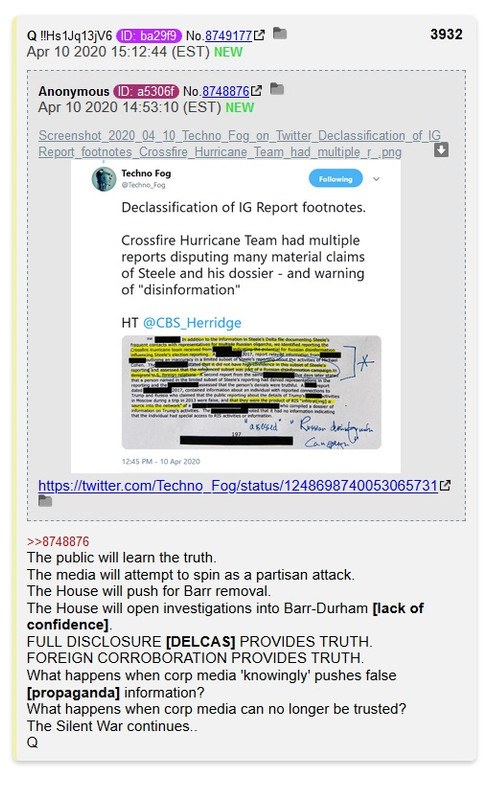Viewport: 488px width, 800px height.
Task: Click the Techno Fog profile avatar
Action: [104, 179]
